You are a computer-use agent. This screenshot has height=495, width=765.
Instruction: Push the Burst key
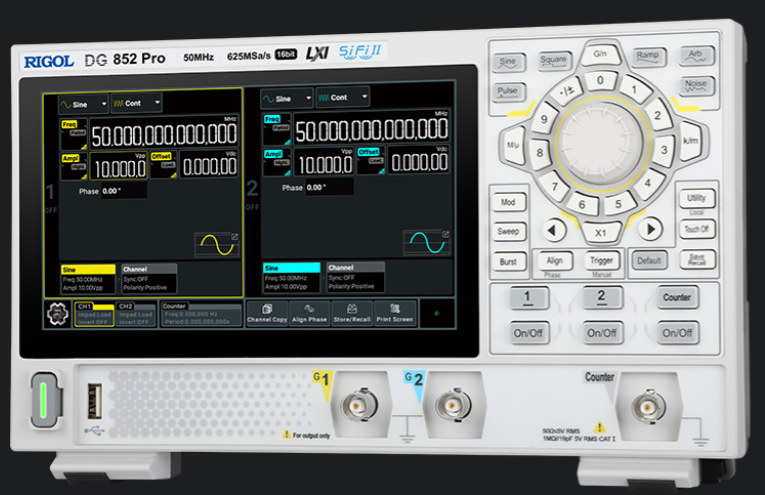[508, 262]
